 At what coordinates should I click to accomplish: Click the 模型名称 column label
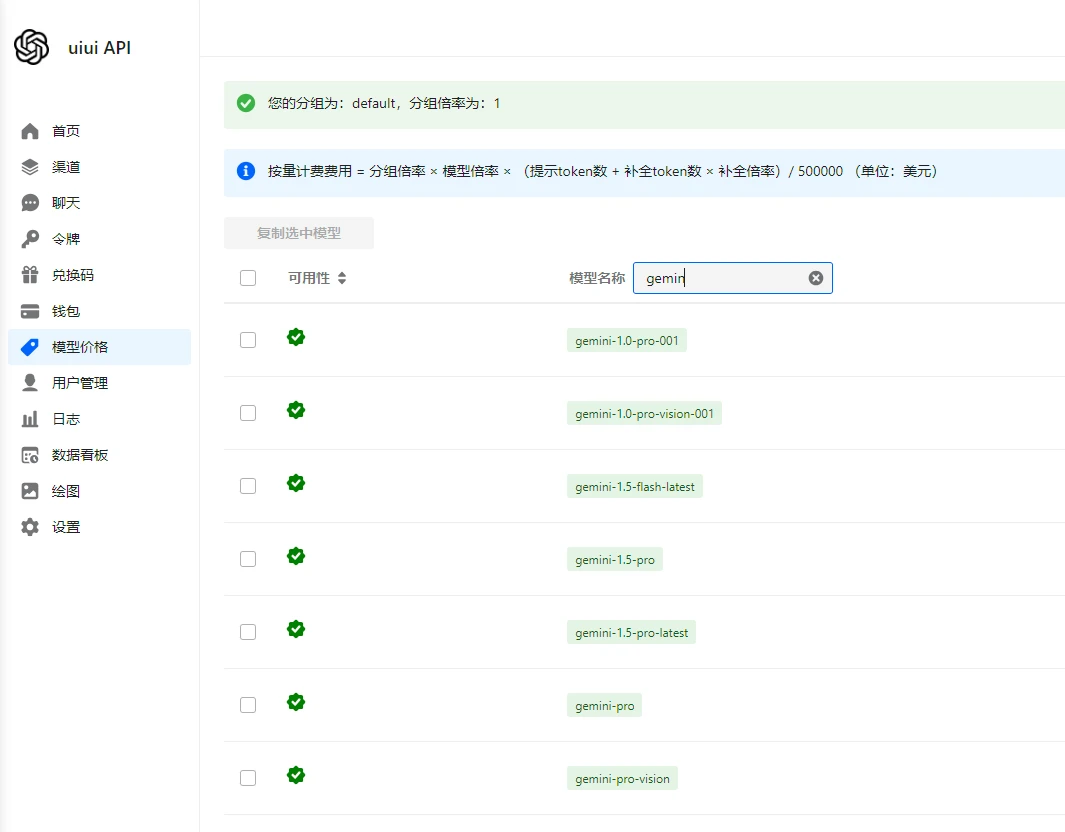click(x=597, y=278)
